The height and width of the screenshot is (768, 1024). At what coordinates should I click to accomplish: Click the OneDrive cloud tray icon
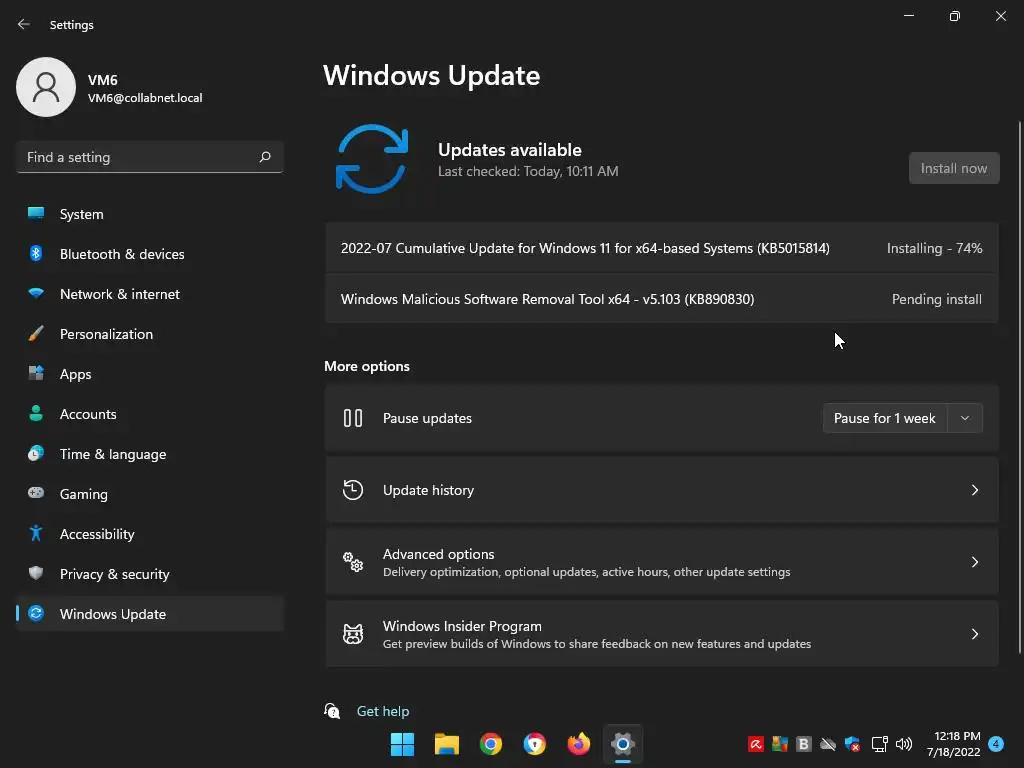pyautogui.click(x=827, y=744)
